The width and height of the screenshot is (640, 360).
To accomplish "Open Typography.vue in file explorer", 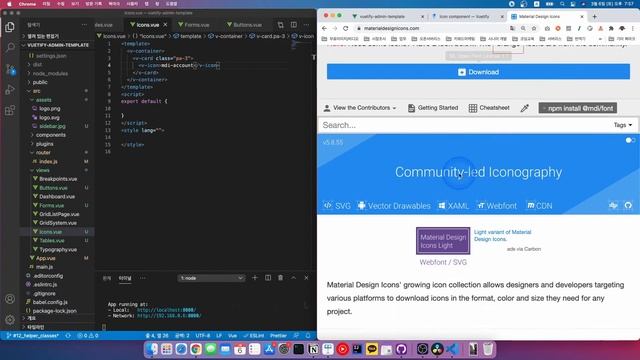I will (58, 249).
